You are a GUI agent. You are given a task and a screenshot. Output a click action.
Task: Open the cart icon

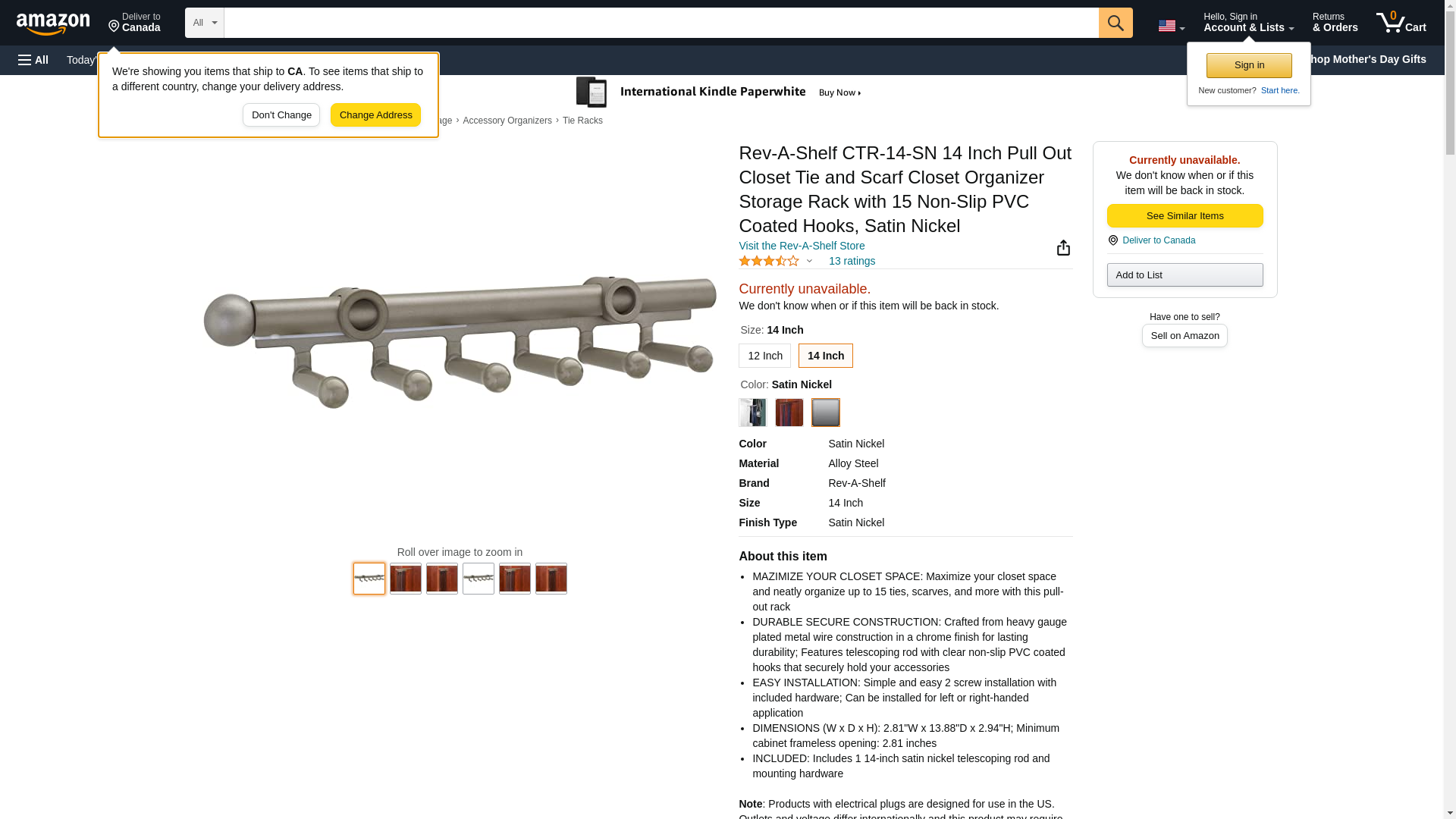coord(1401,22)
